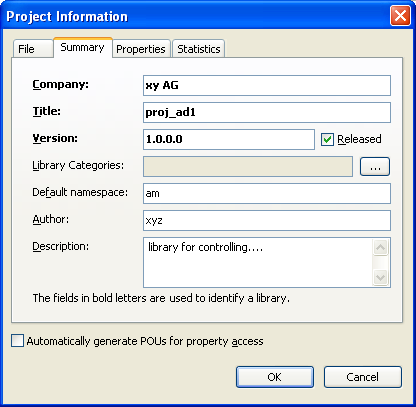This screenshot has width=416, height=407.
Task: Open the Properties tab
Action: pyautogui.click(x=141, y=49)
